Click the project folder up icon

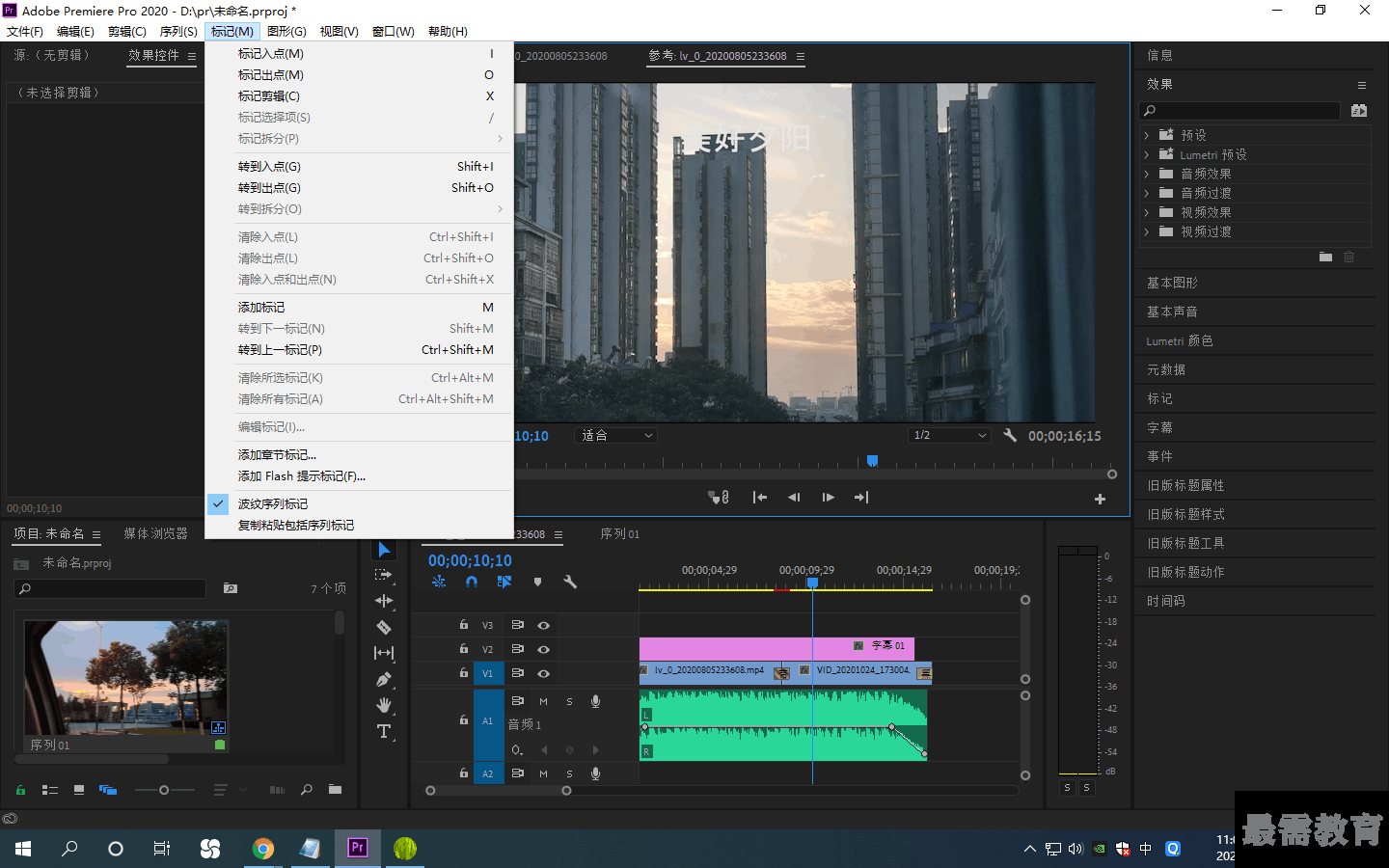tap(21, 564)
